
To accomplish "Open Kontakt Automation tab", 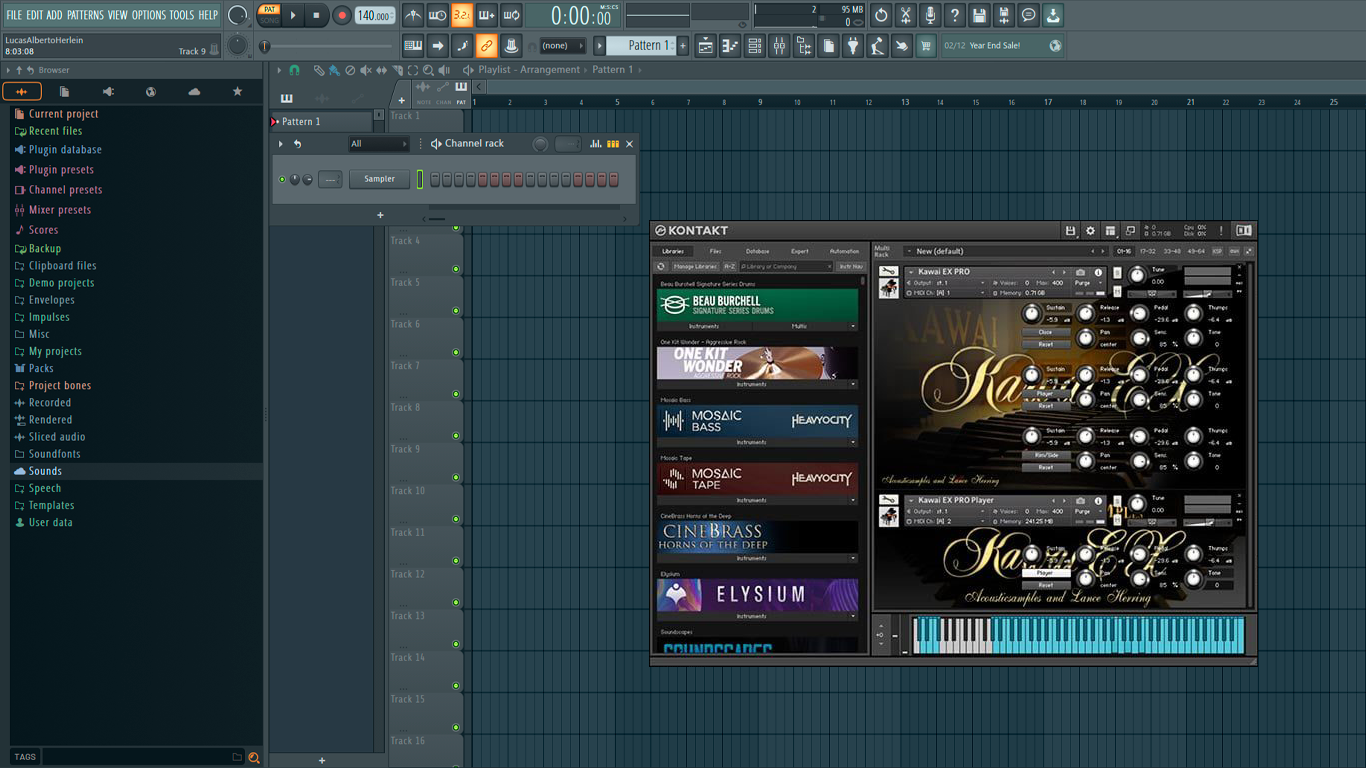I will [x=844, y=251].
